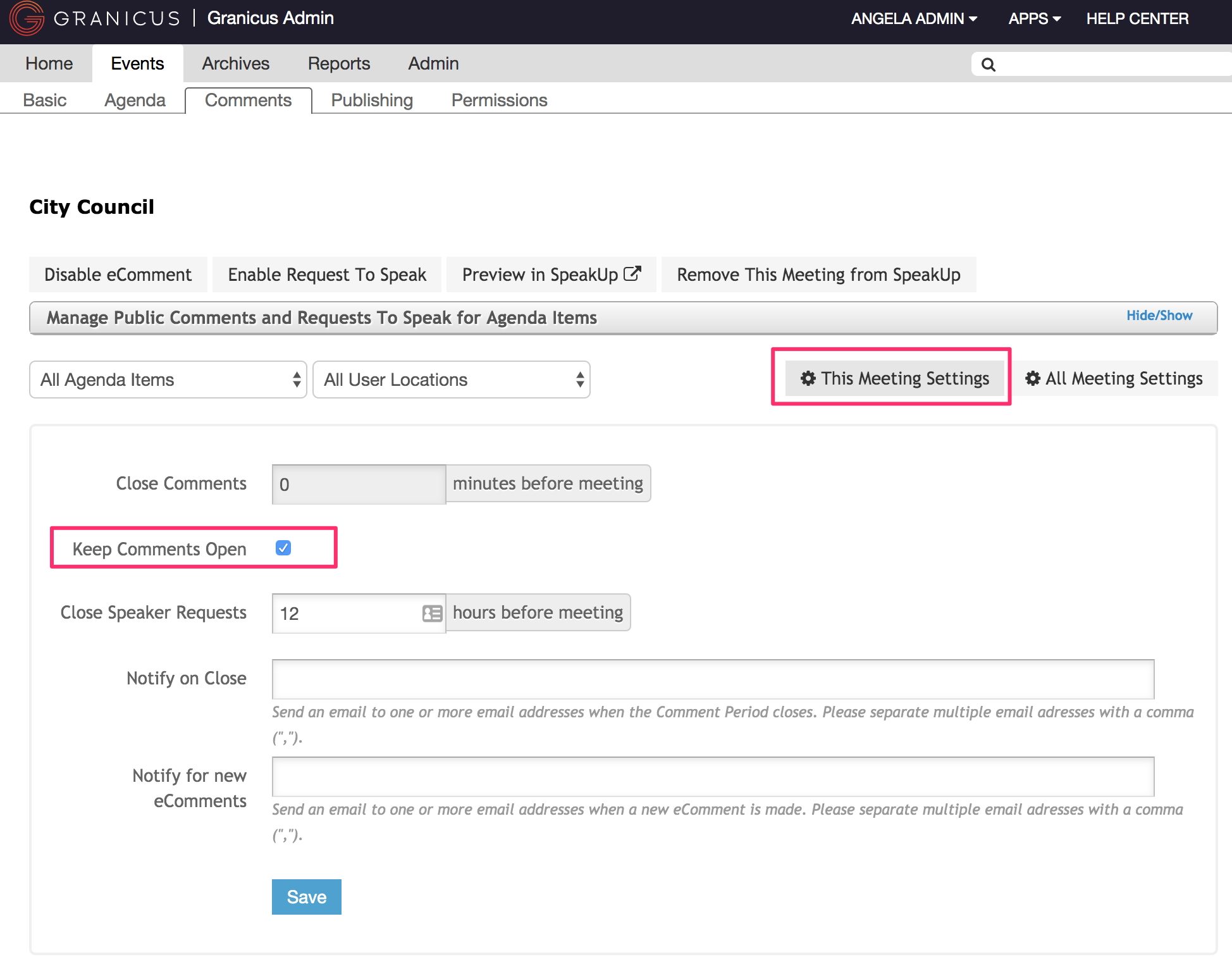Go to the Archives section

pyautogui.click(x=235, y=63)
